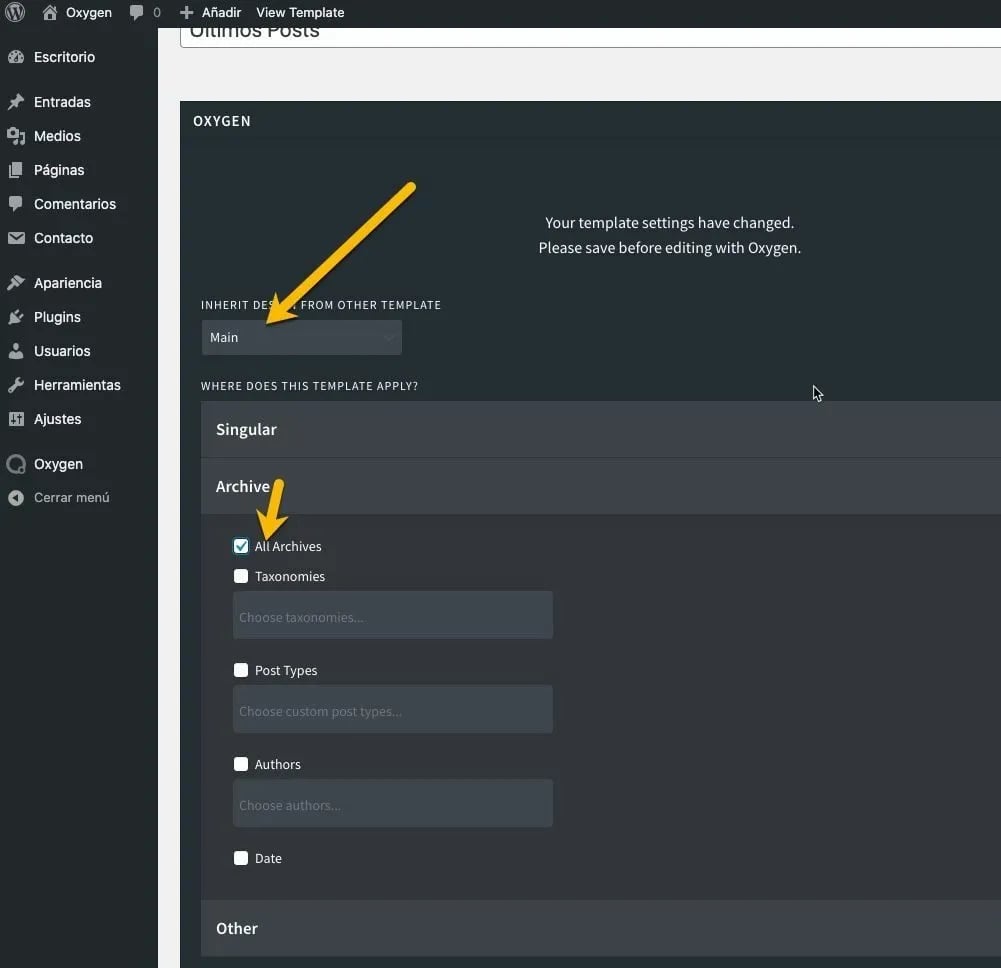Click the plus icon next to Añadir
The image size is (1001, 968).
pos(186,13)
